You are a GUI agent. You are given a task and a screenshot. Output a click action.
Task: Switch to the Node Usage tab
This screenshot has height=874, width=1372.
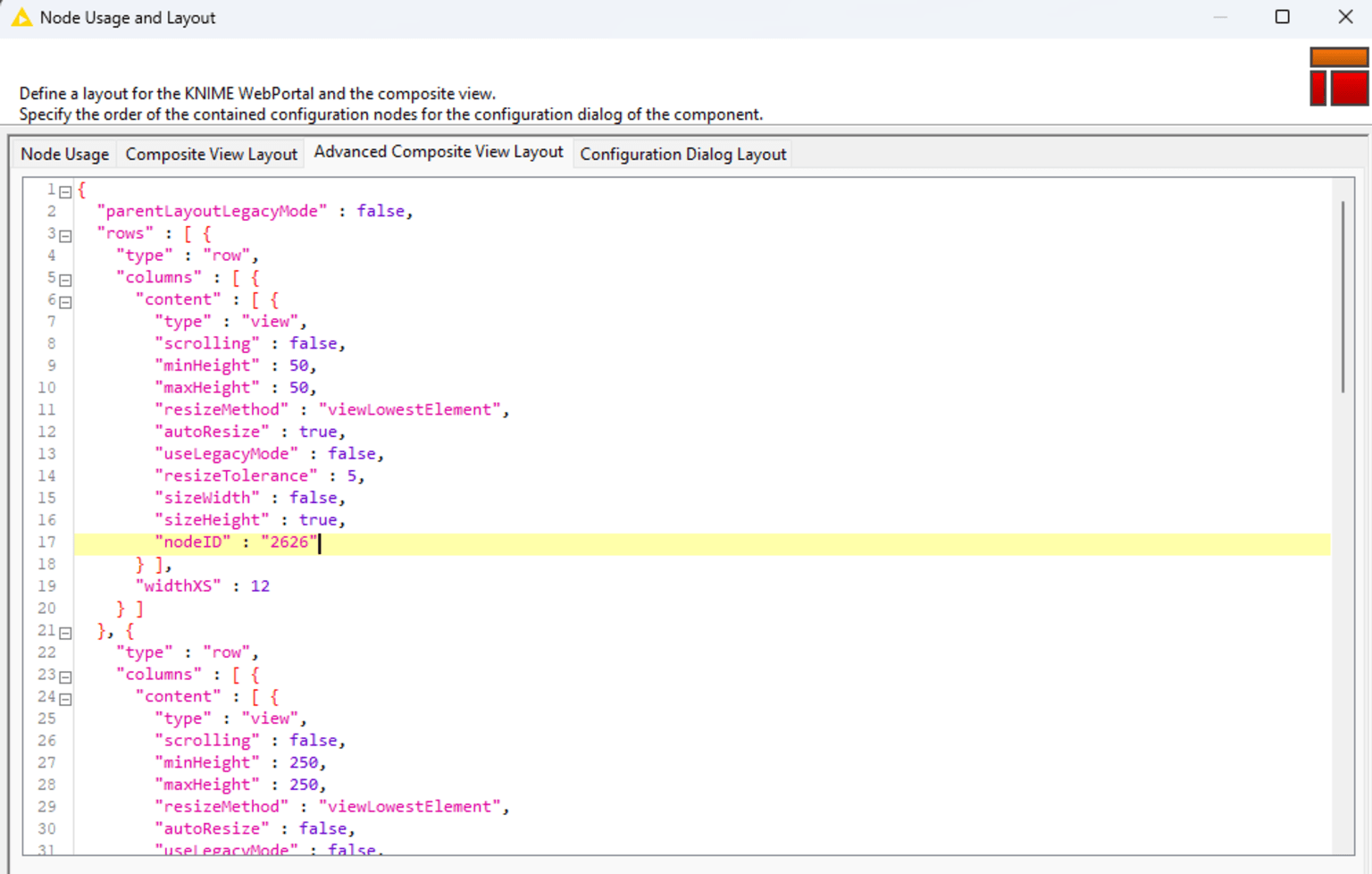[64, 154]
